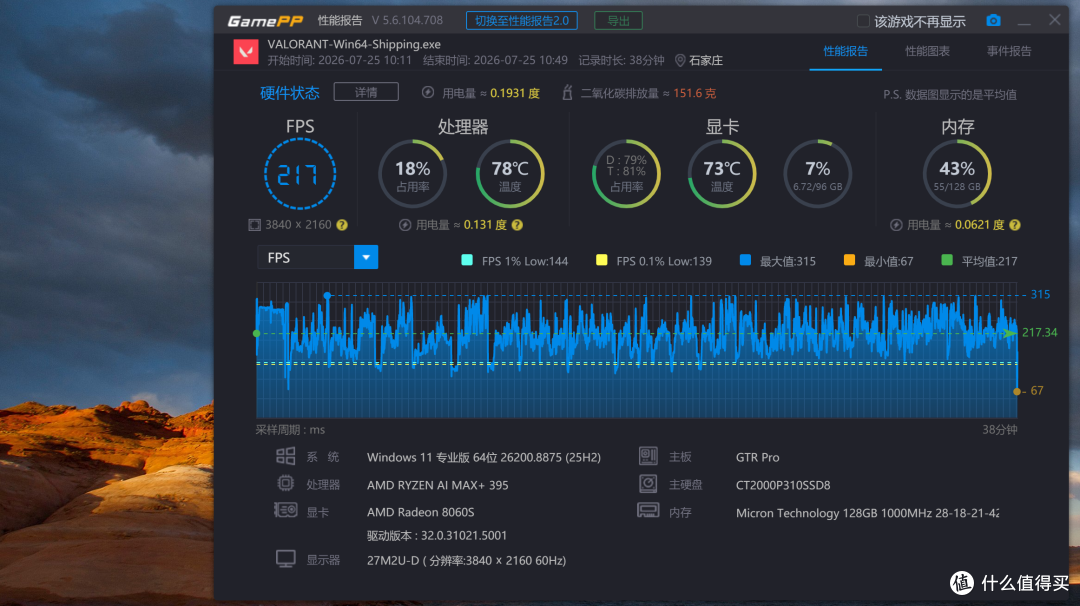Click the memory 43% usage gauge
Image resolution: width=1080 pixels, height=606 pixels.
point(957,174)
